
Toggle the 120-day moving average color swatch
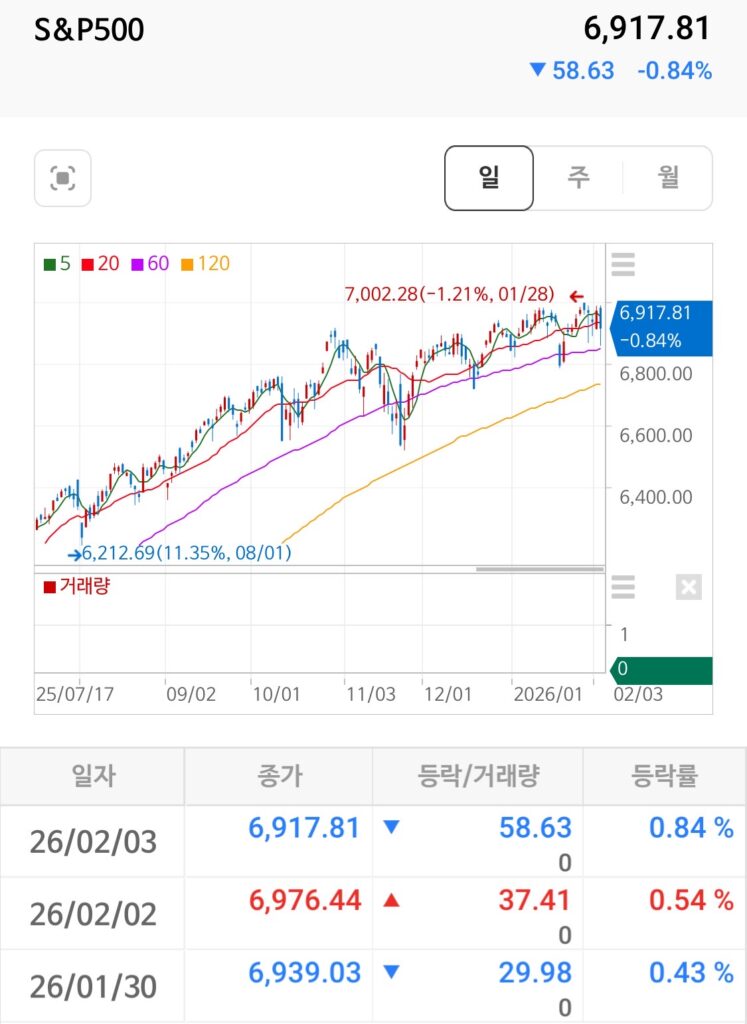[186, 265]
